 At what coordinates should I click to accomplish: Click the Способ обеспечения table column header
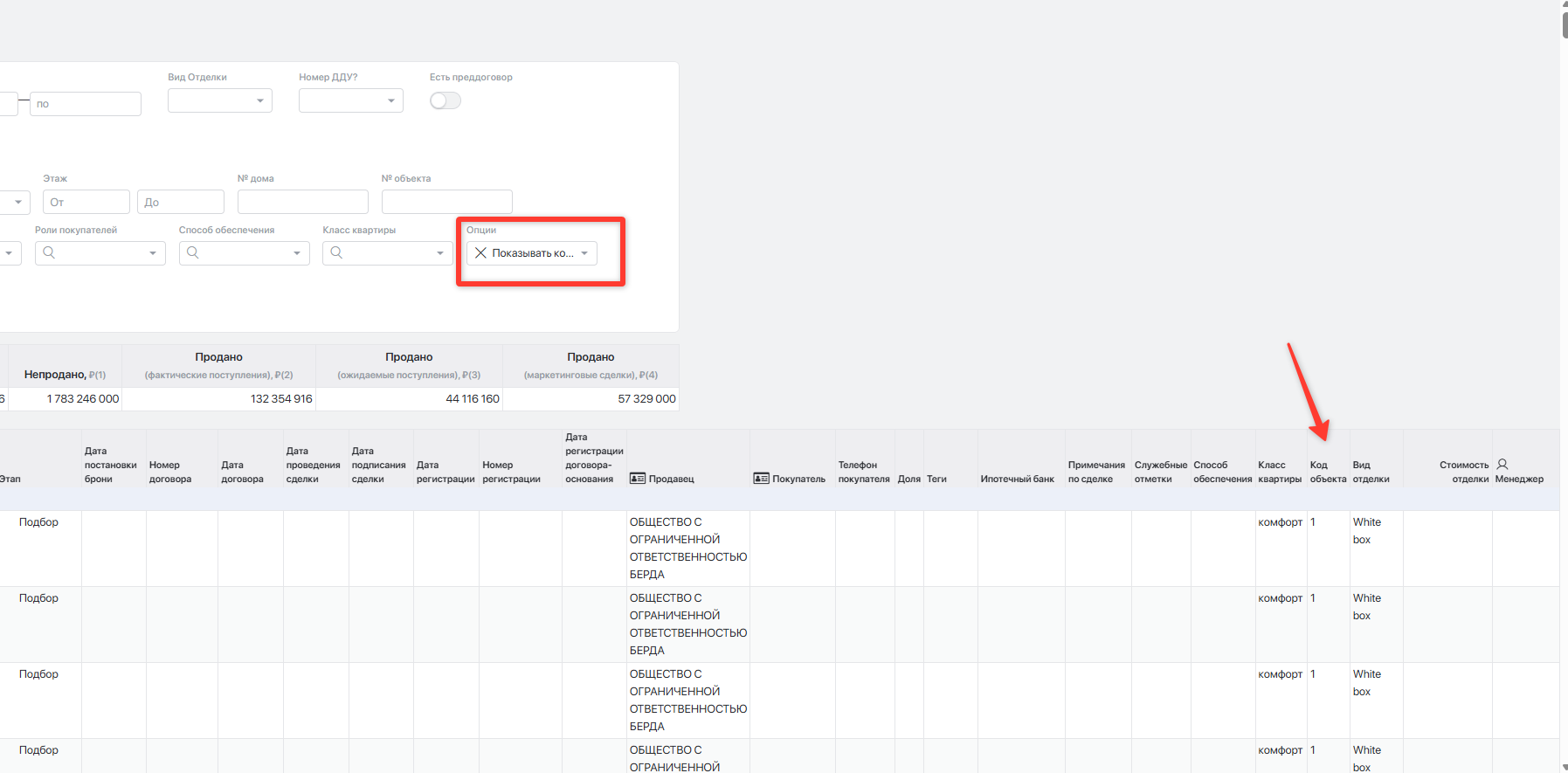pyautogui.click(x=1223, y=472)
